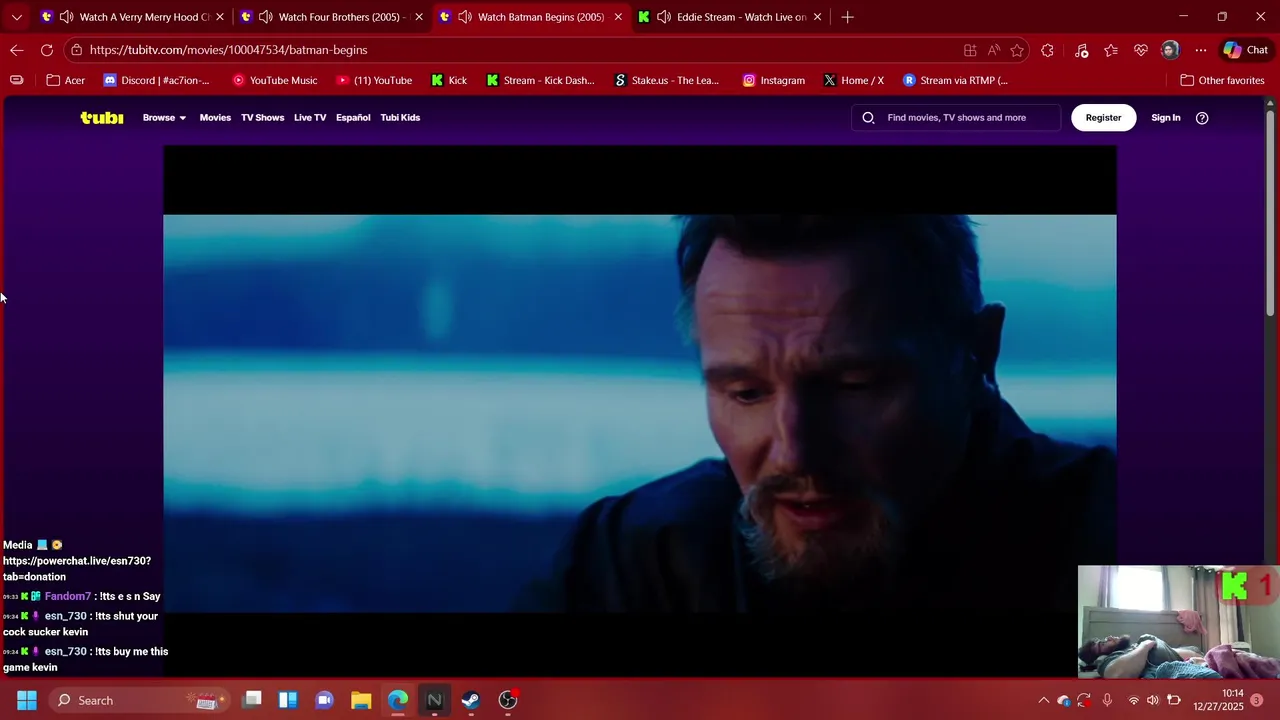Select the Watch Batman Begins (2005) tab

[x=532, y=17]
